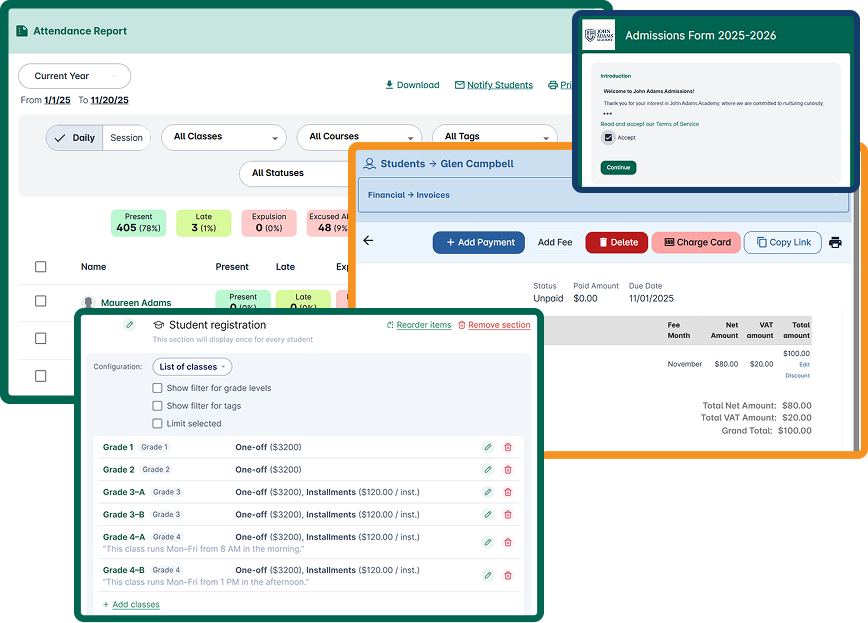
Task: Enable Show filter for grade levels
Action: (x=157, y=388)
